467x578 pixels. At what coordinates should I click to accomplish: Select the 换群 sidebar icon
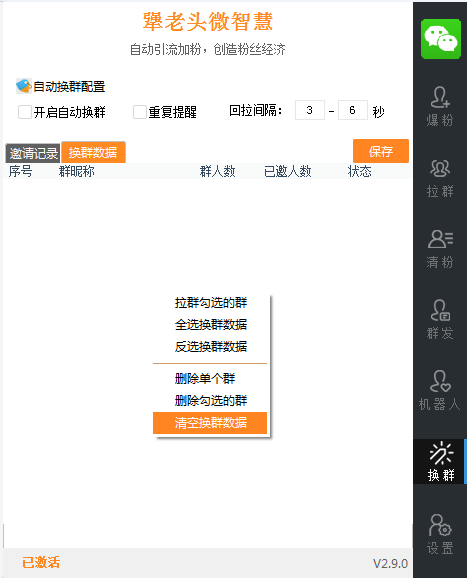[x=440, y=461]
